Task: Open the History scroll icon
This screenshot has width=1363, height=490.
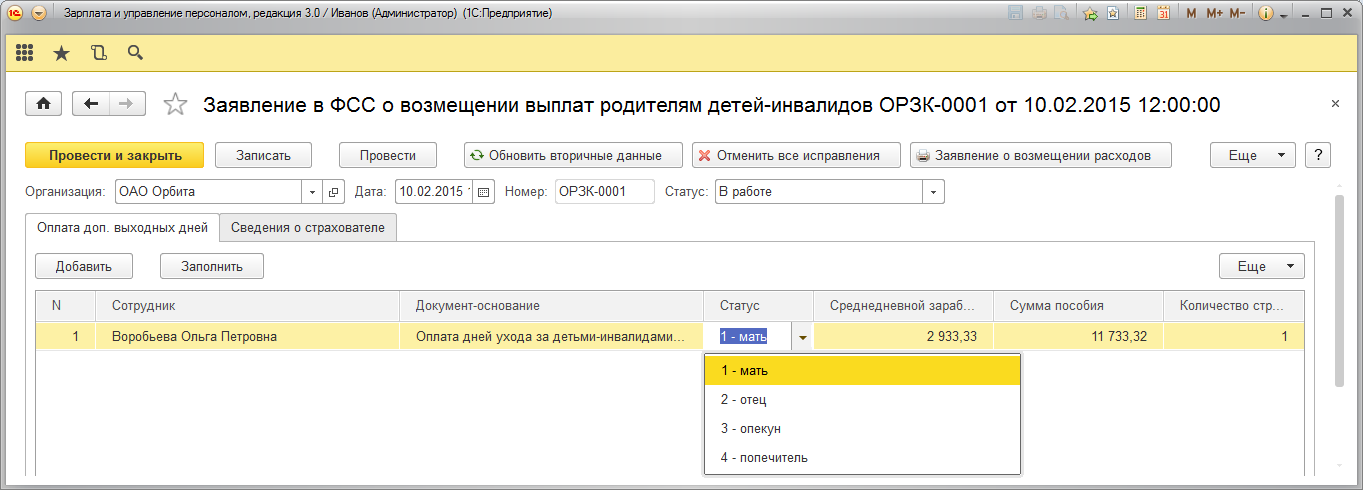Action: pos(98,53)
